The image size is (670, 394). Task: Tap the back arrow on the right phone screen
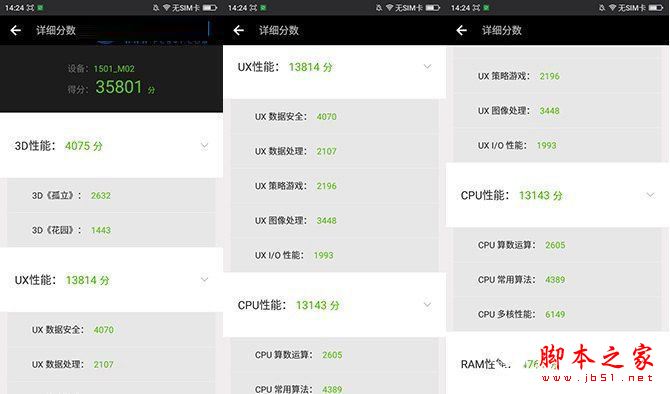point(461,30)
